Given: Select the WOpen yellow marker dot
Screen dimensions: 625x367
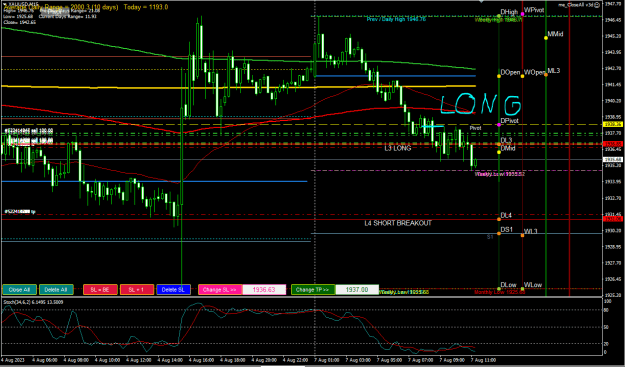Looking at the screenshot, I should pyautogui.click(x=522, y=76).
